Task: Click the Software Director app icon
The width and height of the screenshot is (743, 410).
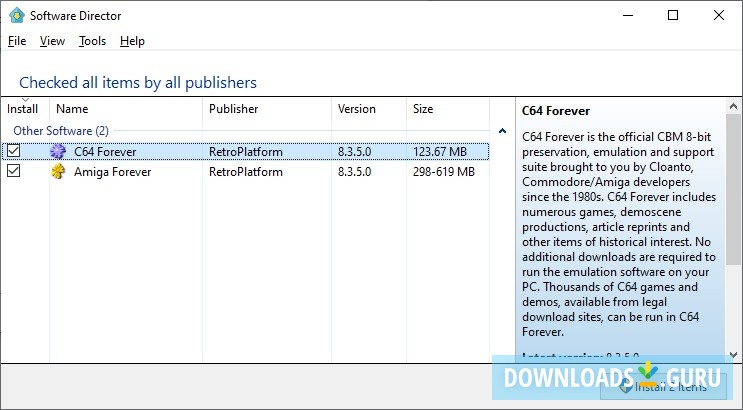Action: pyautogui.click(x=17, y=15)
